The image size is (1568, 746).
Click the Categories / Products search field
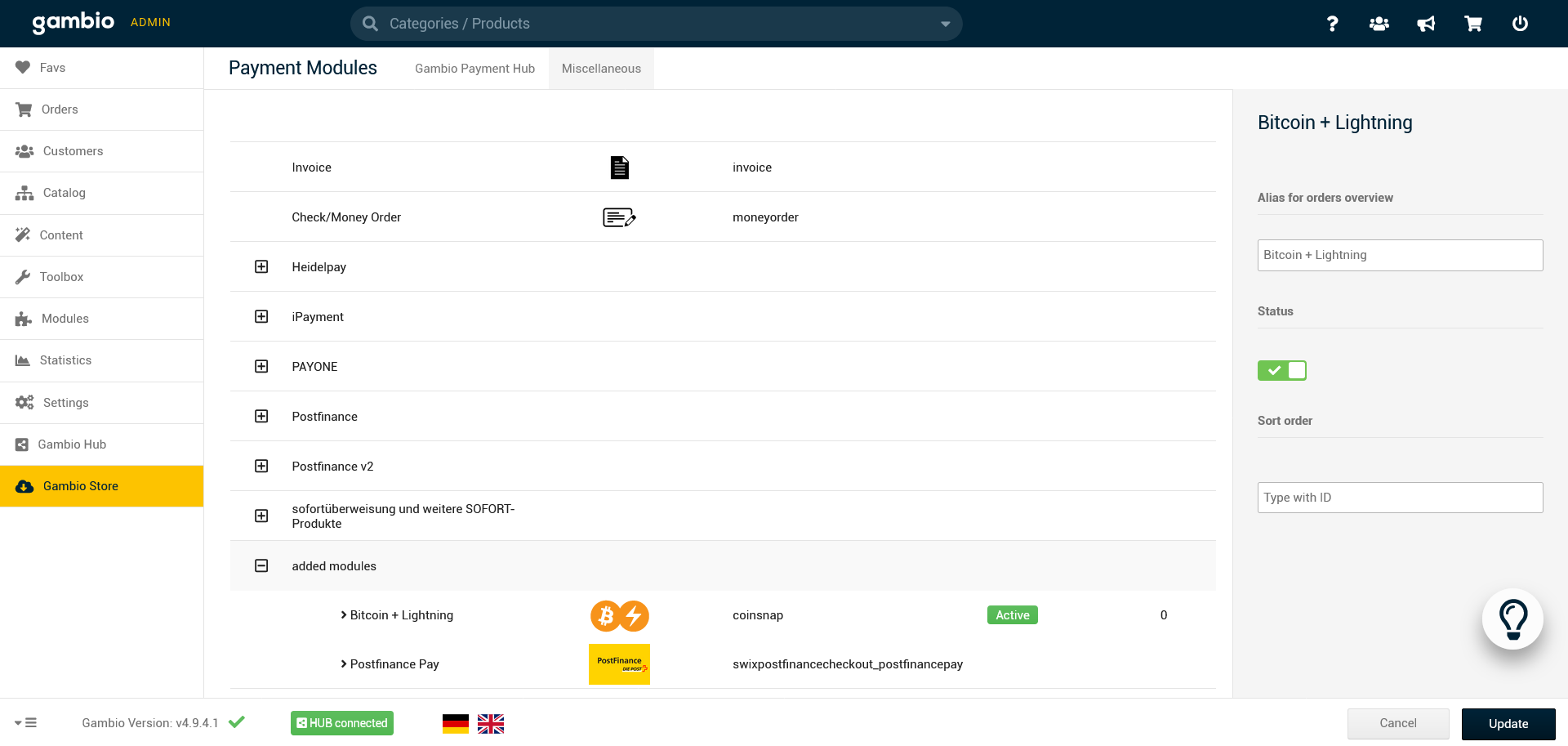656,24
